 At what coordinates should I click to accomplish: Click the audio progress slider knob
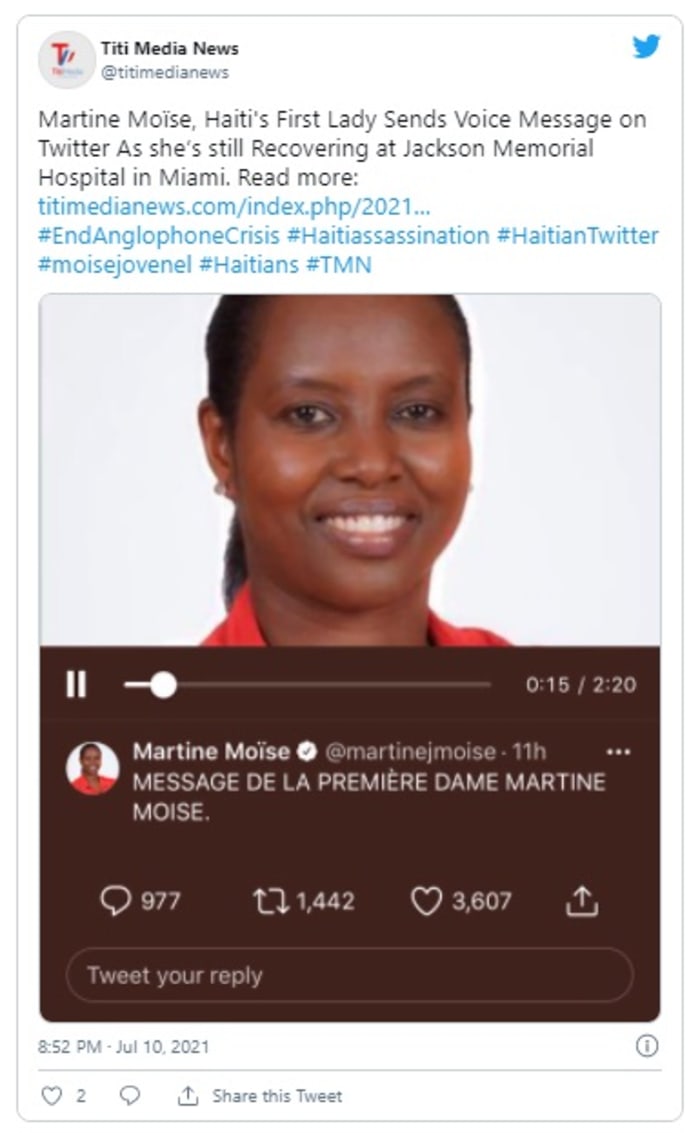pos(163,684)
